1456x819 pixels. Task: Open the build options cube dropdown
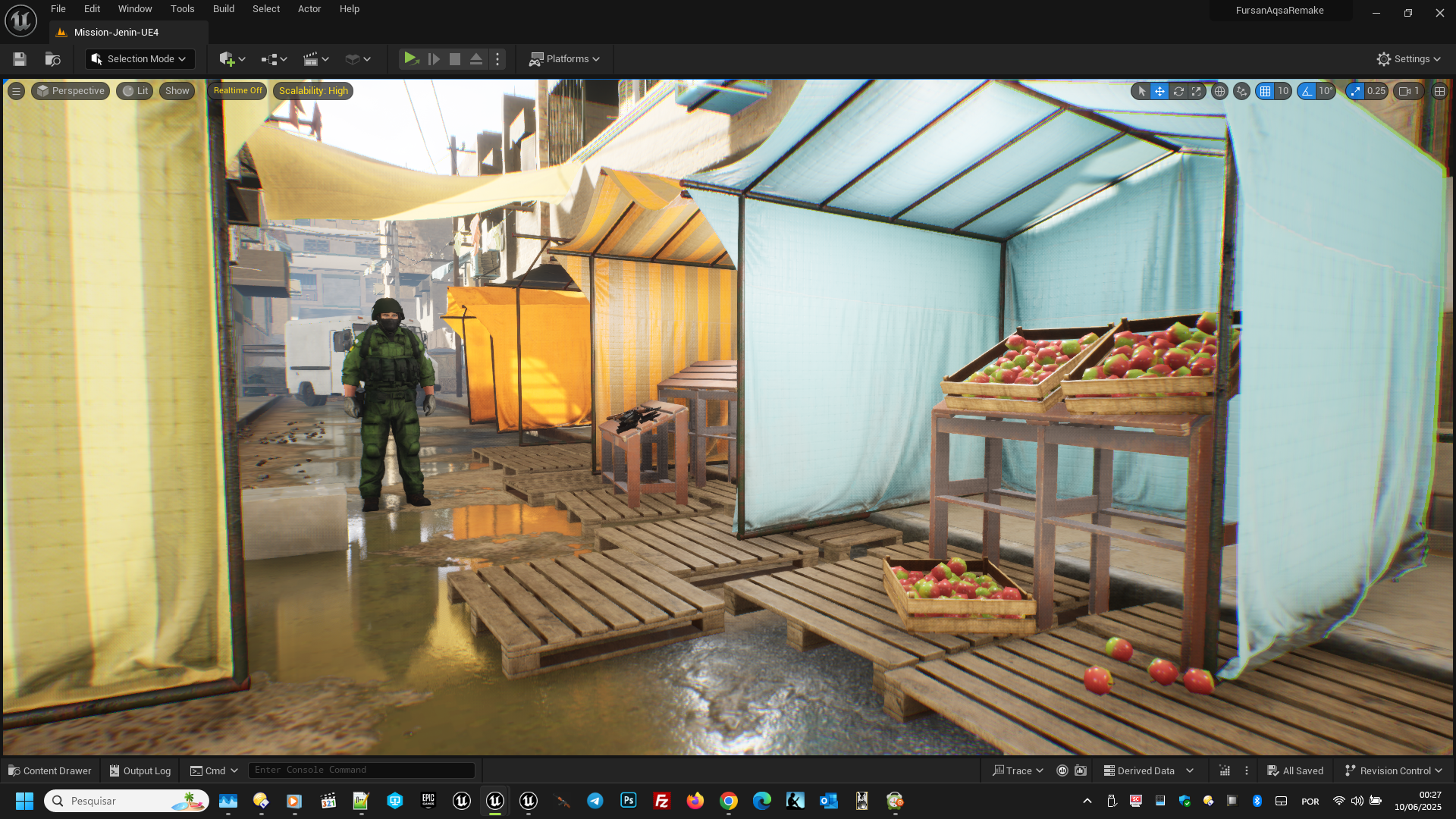[357, 59]
